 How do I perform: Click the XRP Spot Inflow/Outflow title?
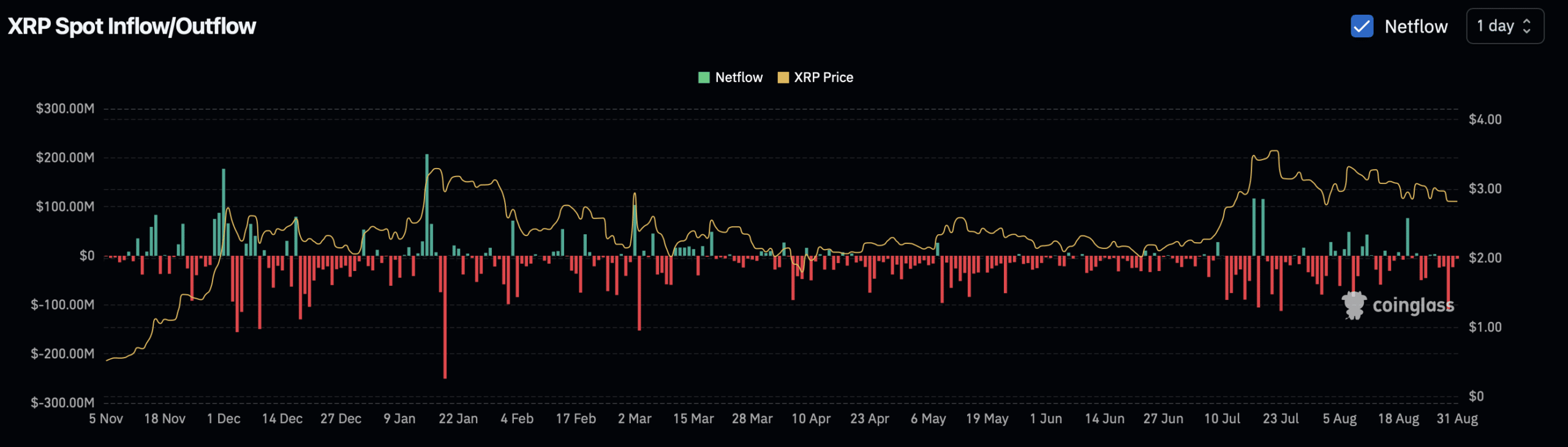coord(132,26)
